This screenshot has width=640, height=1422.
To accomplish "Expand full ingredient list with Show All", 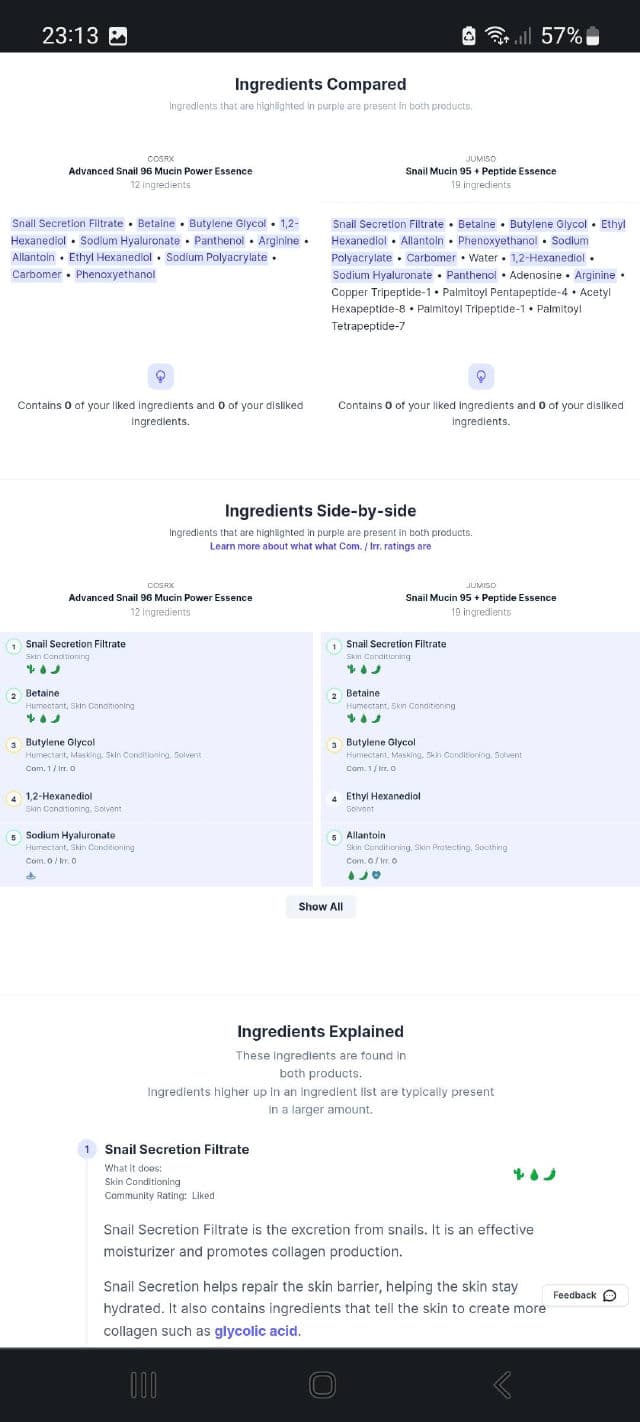I will coord(320,906).
